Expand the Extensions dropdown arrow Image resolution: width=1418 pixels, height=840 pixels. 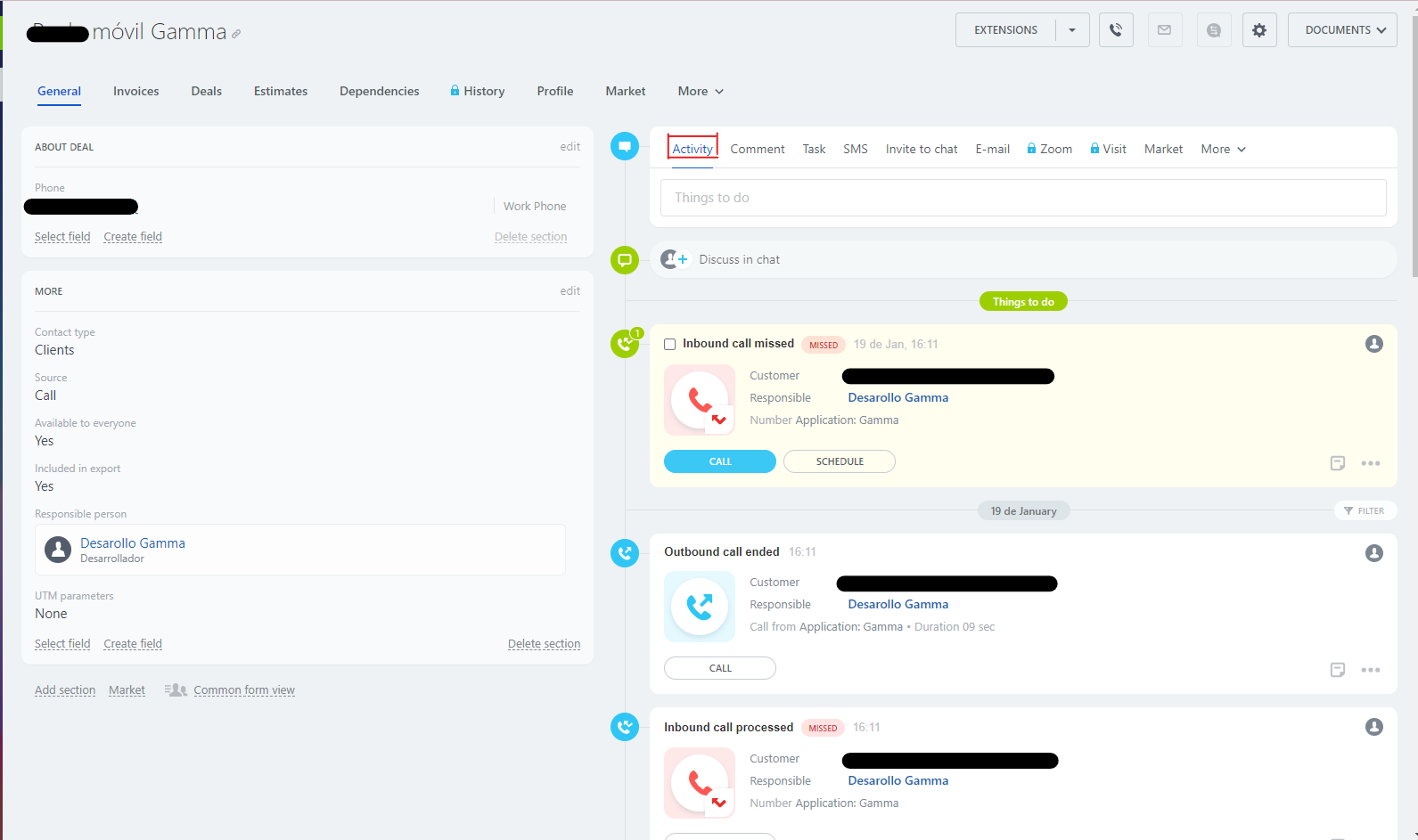[1072, 30]
